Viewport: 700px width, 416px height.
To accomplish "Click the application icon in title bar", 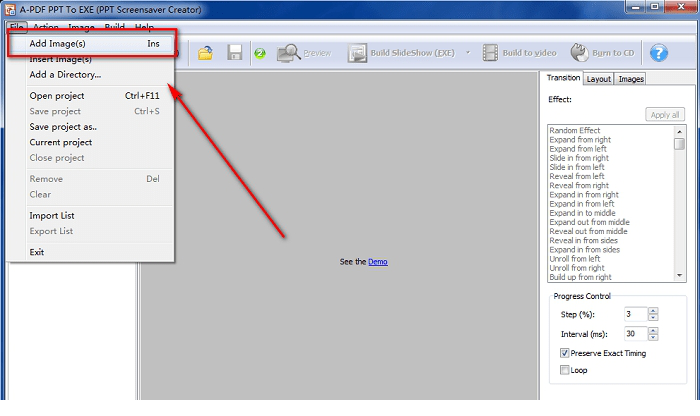I will [x=10, y=9].
